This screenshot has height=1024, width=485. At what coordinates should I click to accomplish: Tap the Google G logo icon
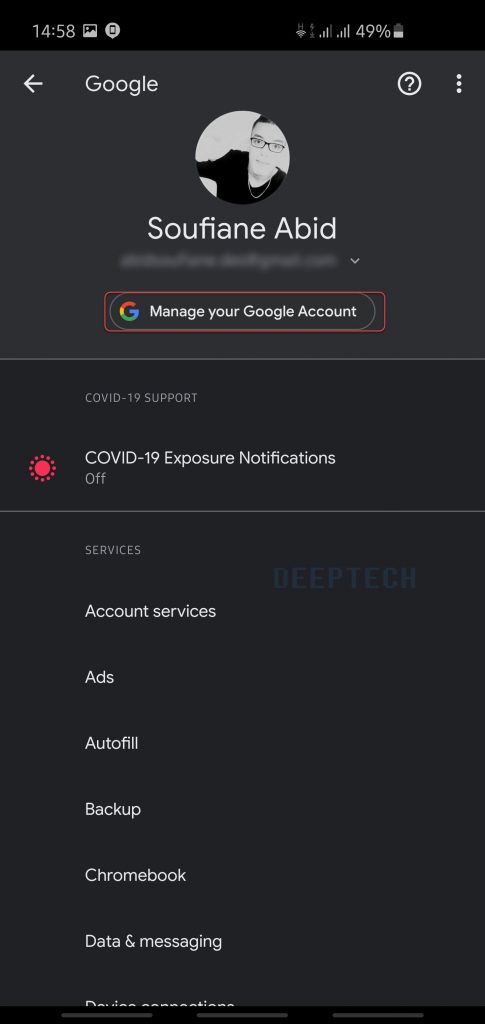tap(129, 312)
